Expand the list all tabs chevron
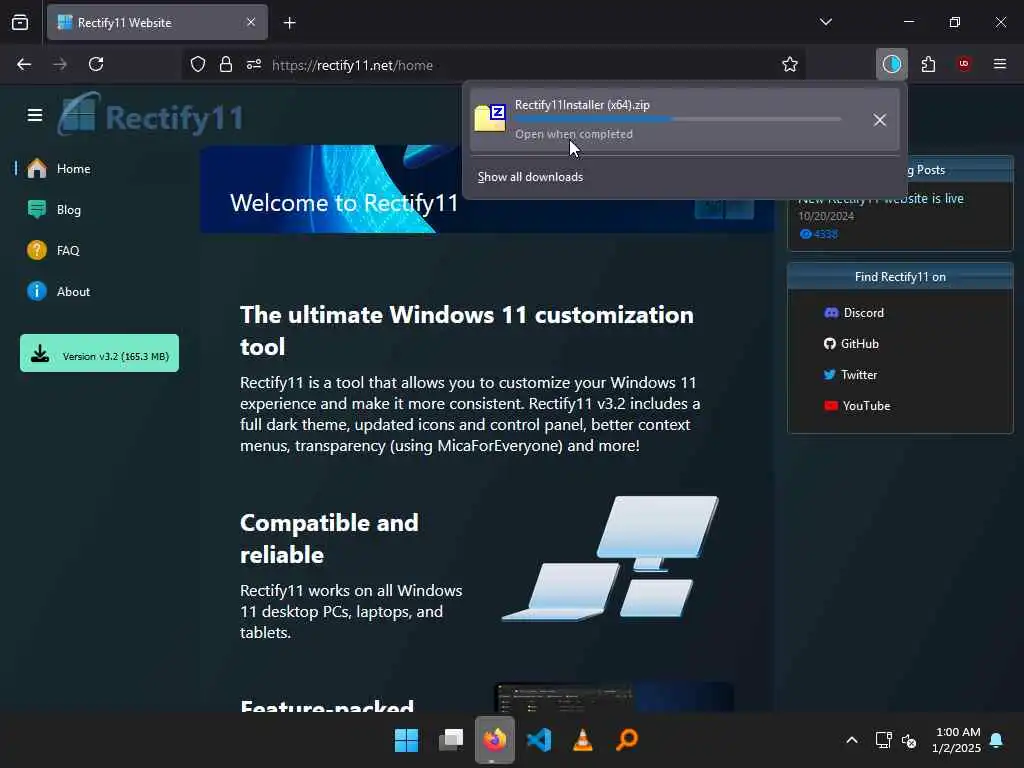Image resolution: width=1024 pixels, height=768 pixels. pyautogui.click(x=825, y=22)
